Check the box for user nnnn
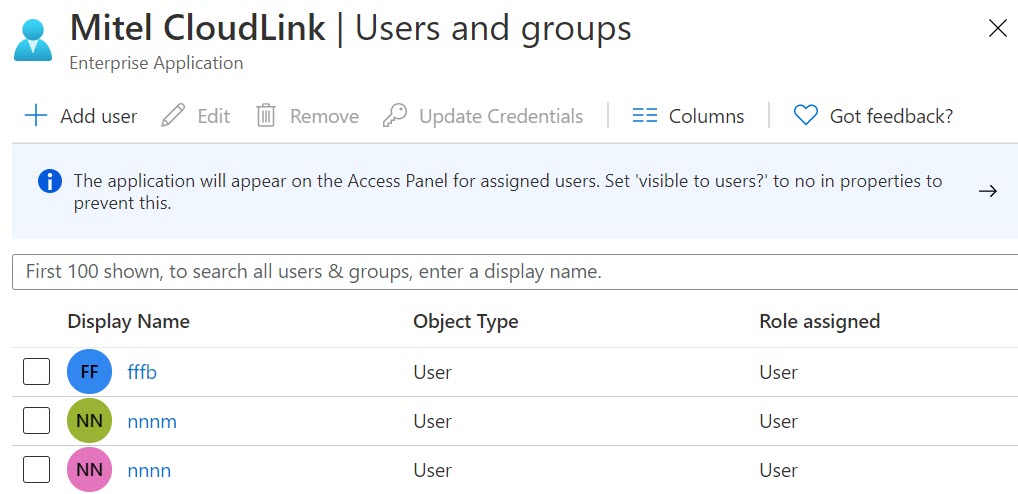 point(36,469)
